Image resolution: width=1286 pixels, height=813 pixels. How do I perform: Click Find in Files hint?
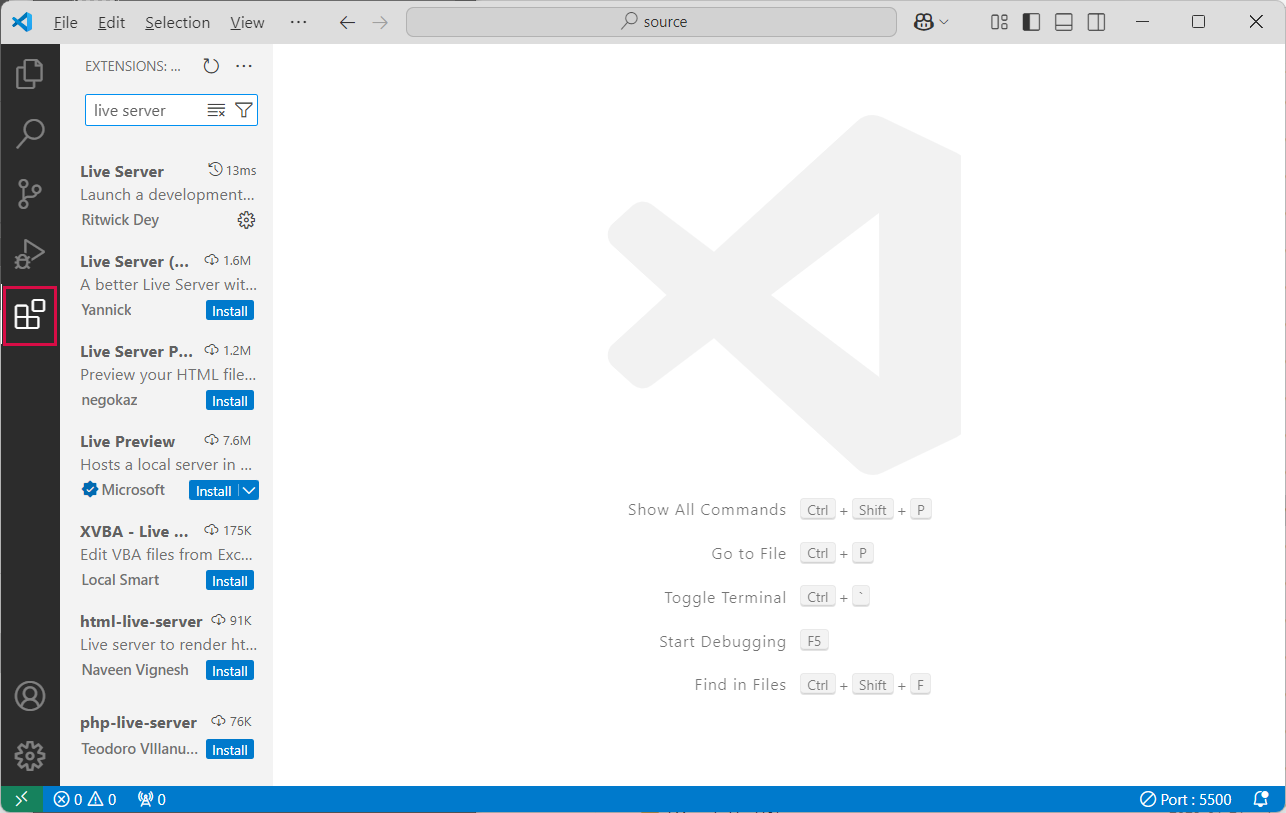(x=741, y=685)
